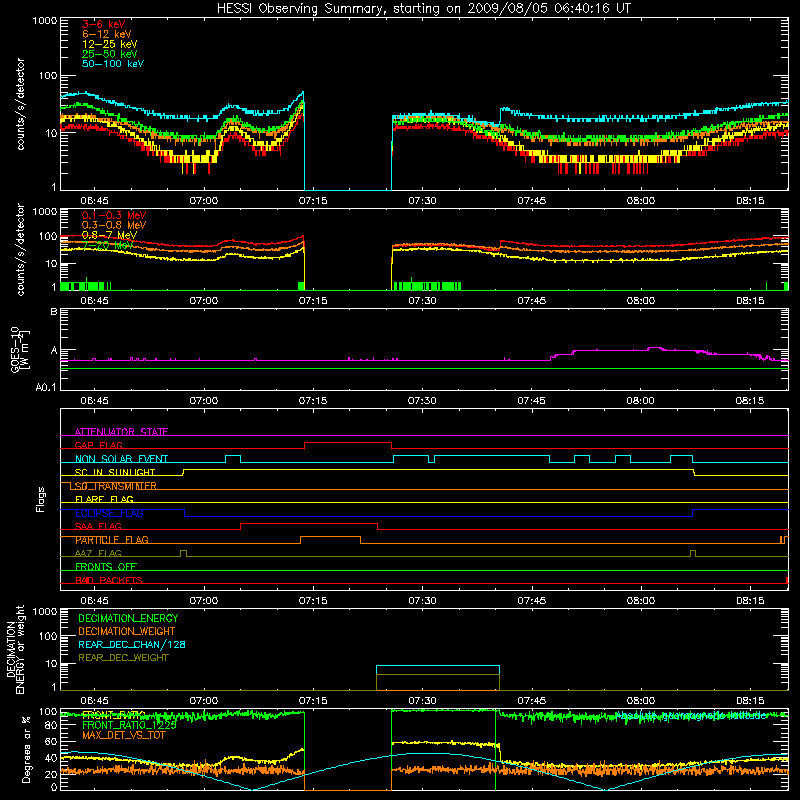The width and height of the screenshot is (800, 800).
Task: Click the vertical Flags axis title
Action: [41, 499]
